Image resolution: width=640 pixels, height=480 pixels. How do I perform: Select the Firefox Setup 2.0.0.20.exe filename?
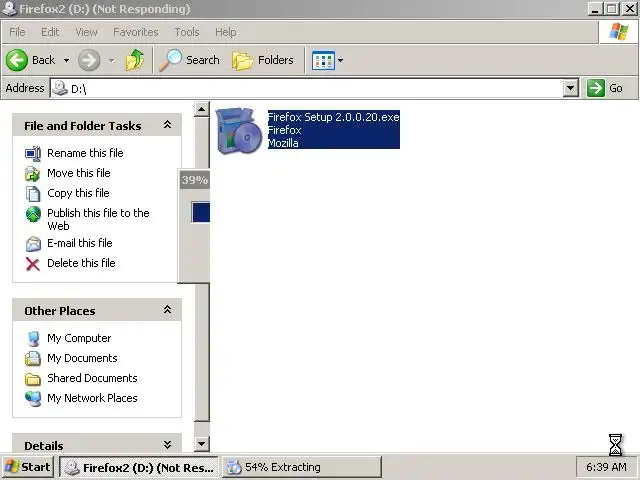(333, 117)
